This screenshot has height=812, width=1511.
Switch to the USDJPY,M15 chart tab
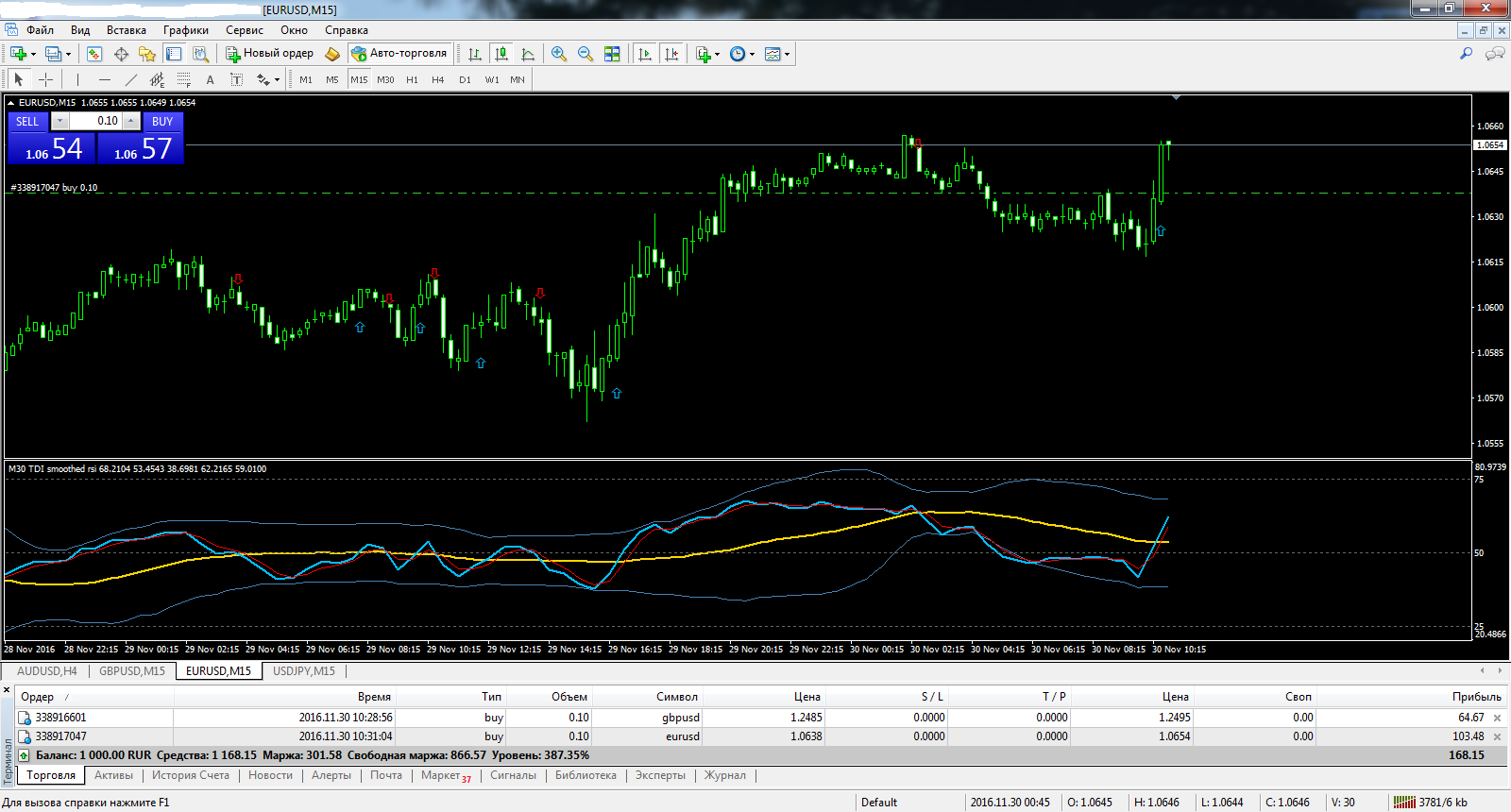(x=303, y=671)
